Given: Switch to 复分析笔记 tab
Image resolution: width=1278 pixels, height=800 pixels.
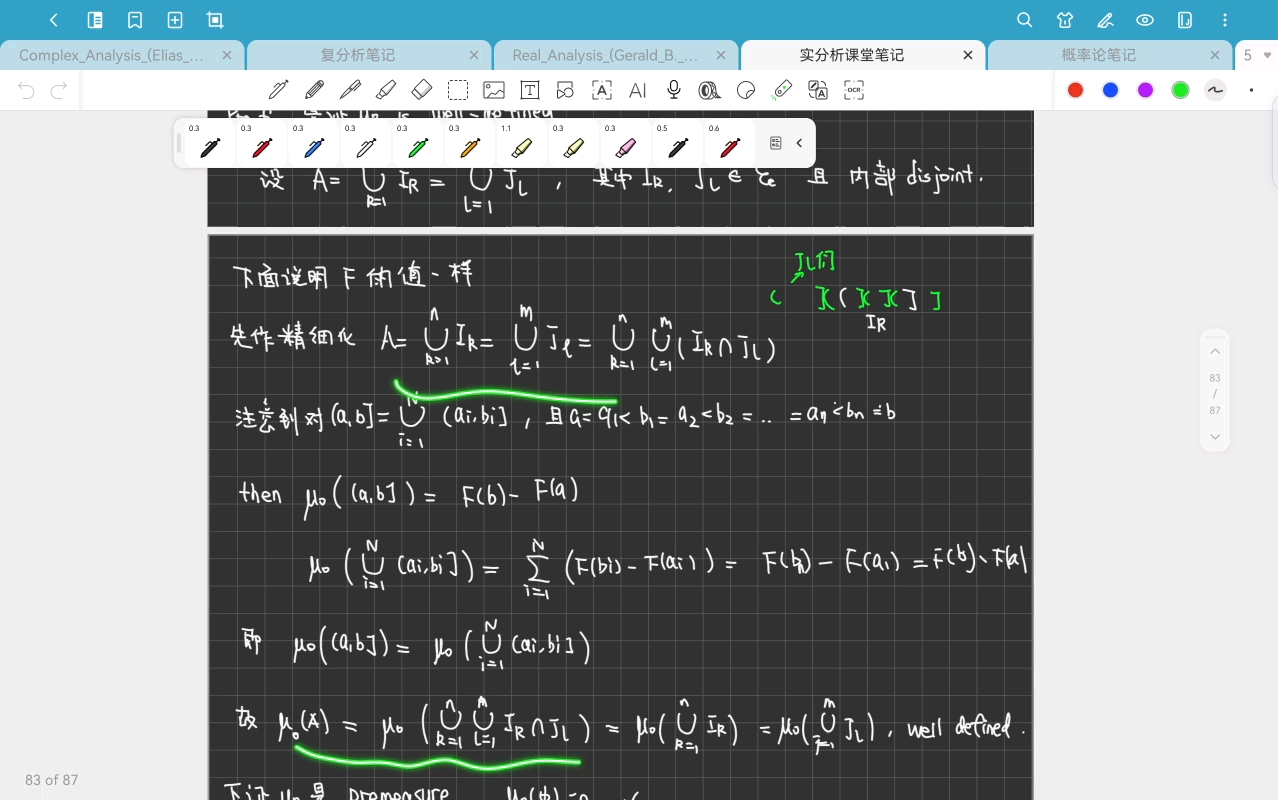Looking at the screenshot, I should coord(358,55).
